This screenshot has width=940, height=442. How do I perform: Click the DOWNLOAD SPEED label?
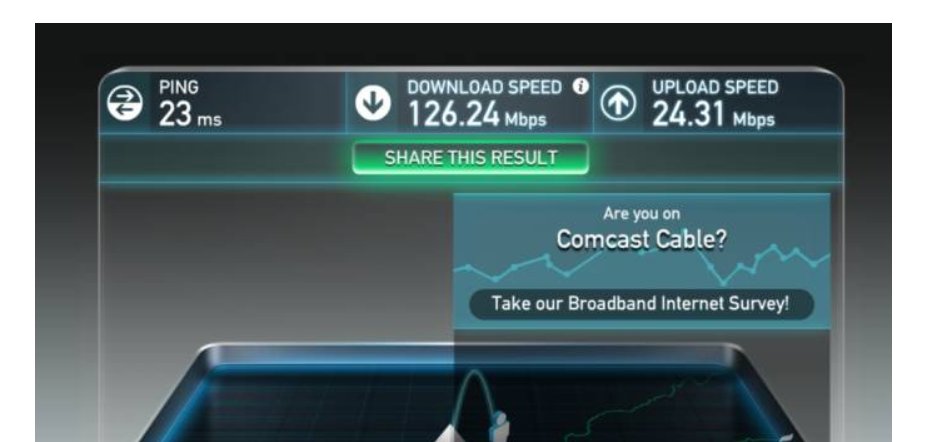[484, 88]
